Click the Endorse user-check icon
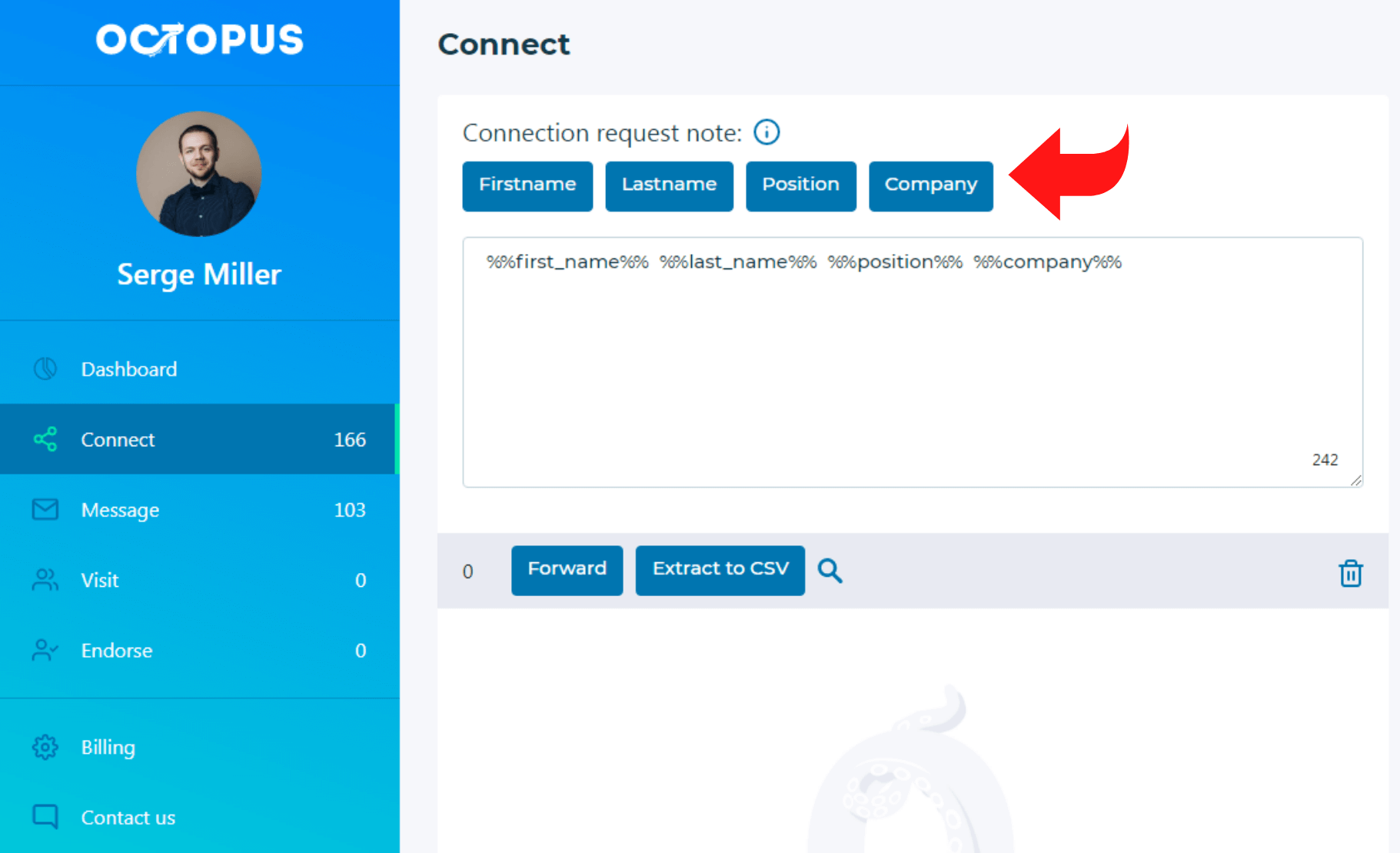 [x=45, y=650]
